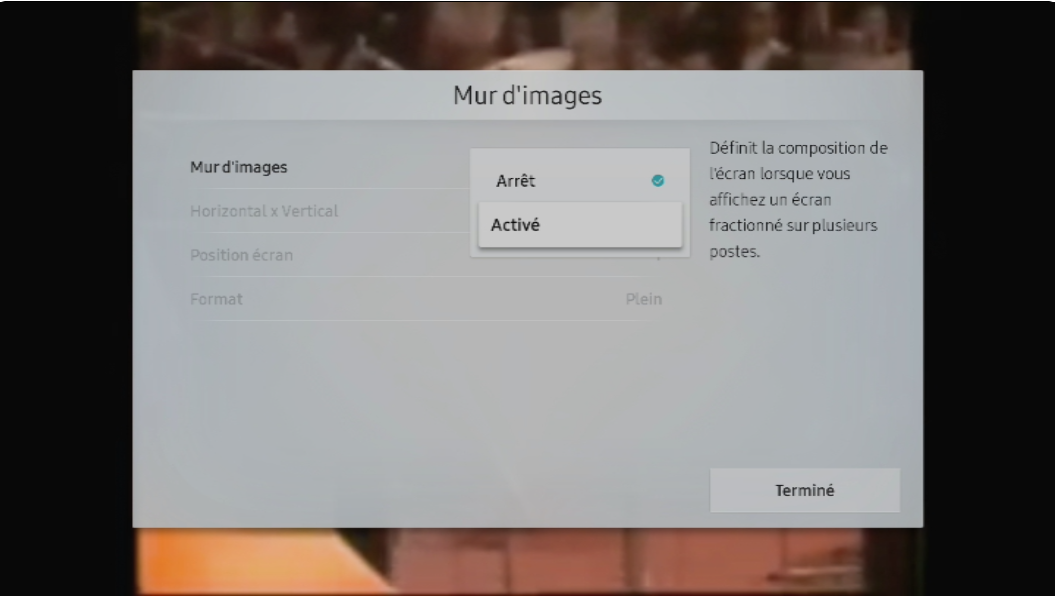Click the teal checkmark beside Arrêt
Screen dimensions: 1056x597
(657, 181)
